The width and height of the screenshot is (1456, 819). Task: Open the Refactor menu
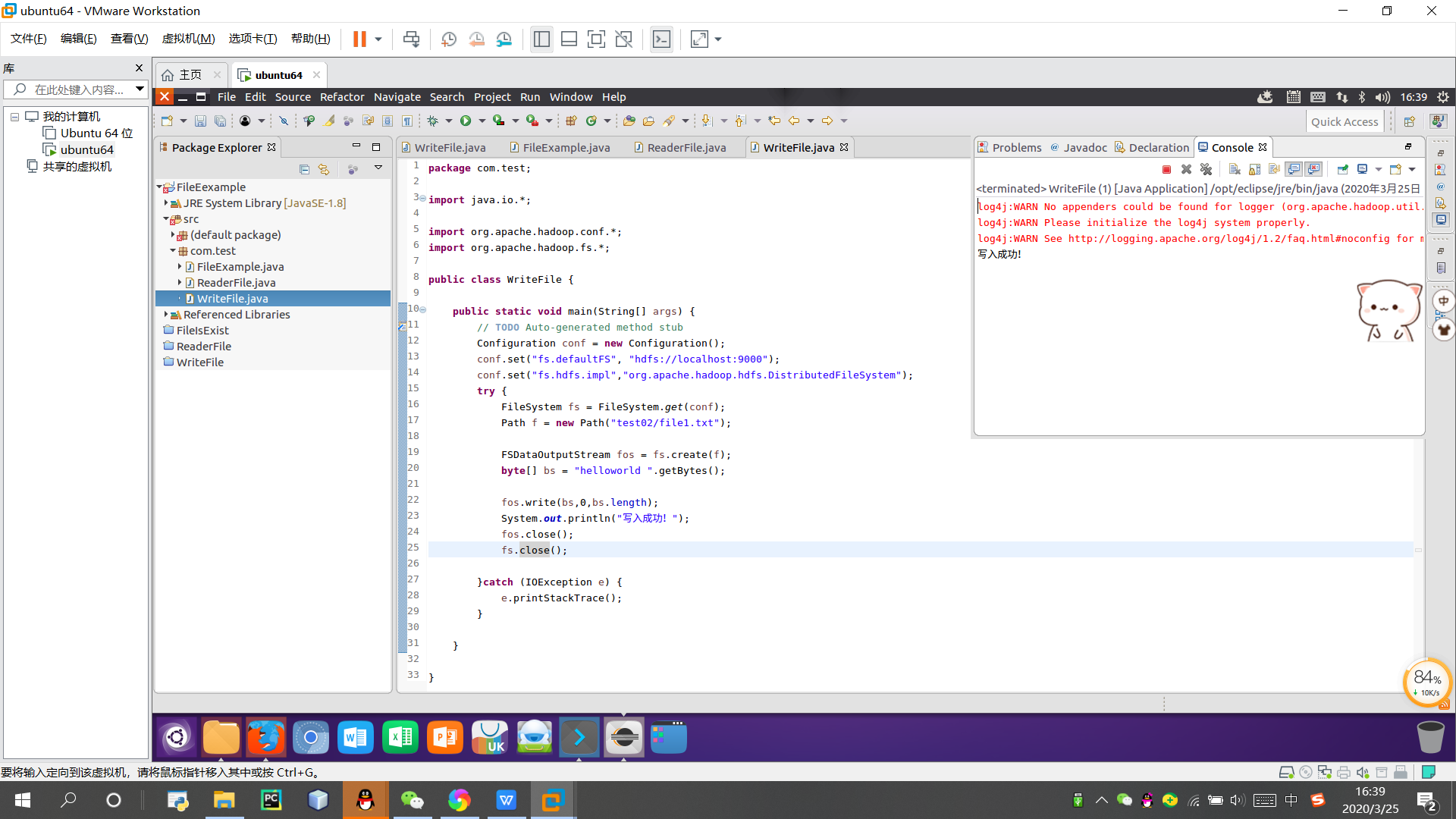341,97
